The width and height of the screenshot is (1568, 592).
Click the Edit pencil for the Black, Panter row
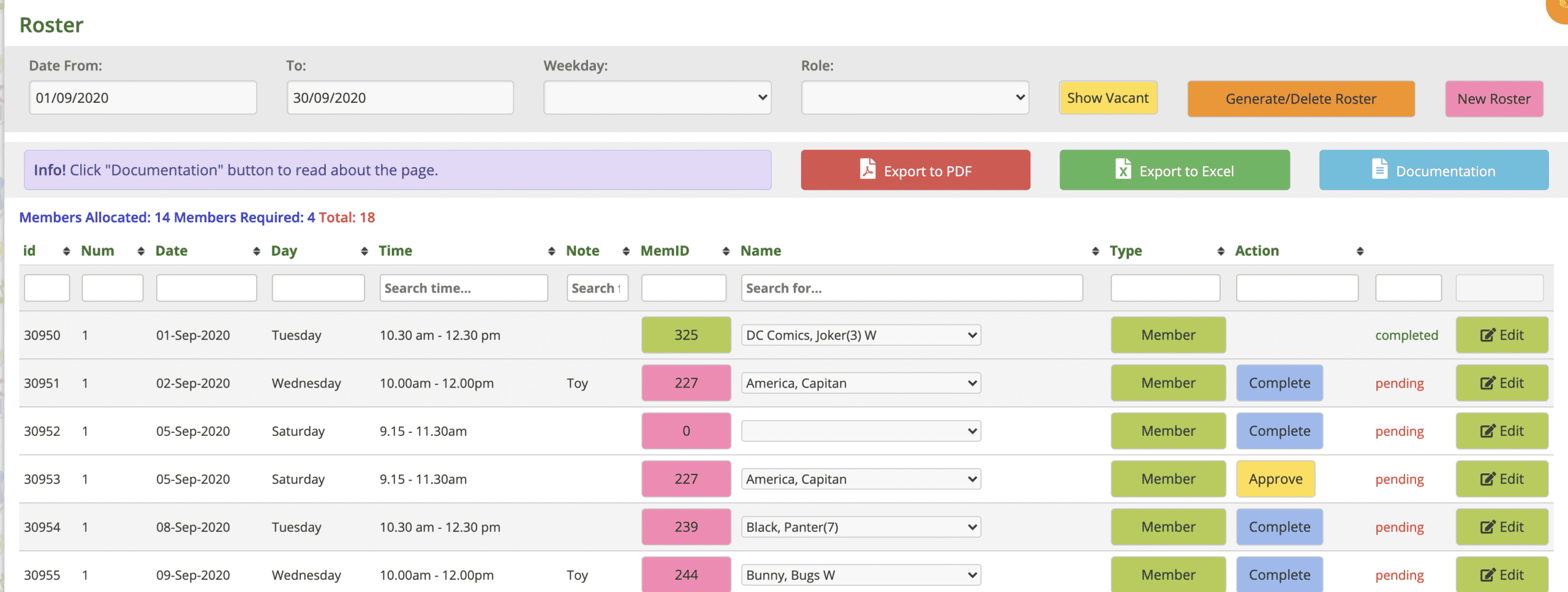click(1487, 526)
